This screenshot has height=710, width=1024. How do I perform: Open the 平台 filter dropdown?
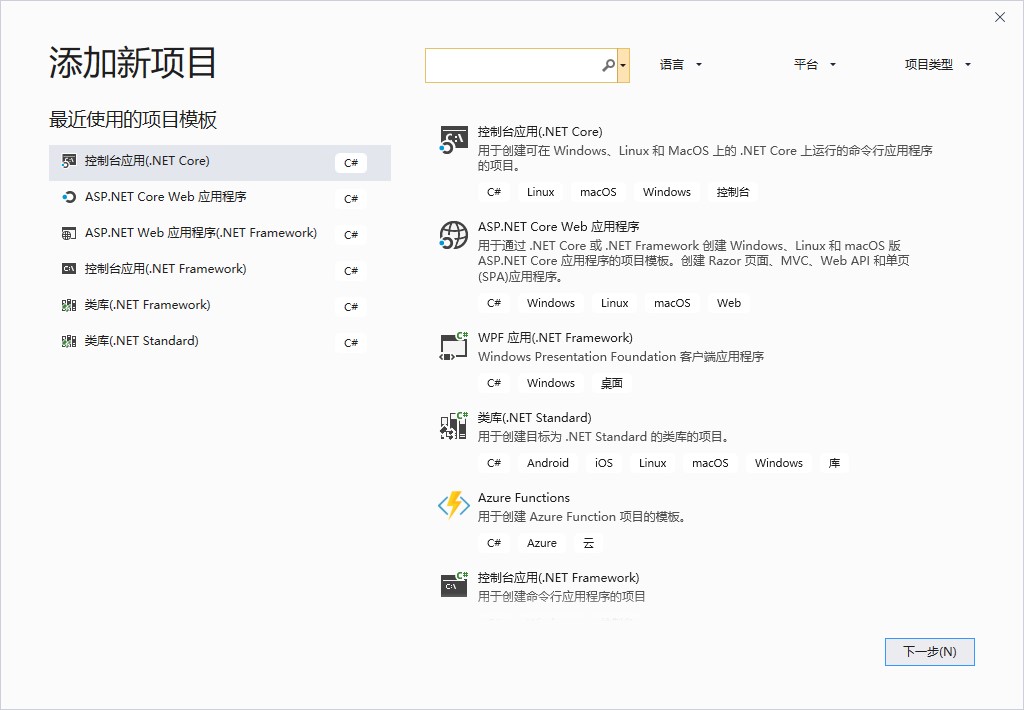(x=814, y=65)
